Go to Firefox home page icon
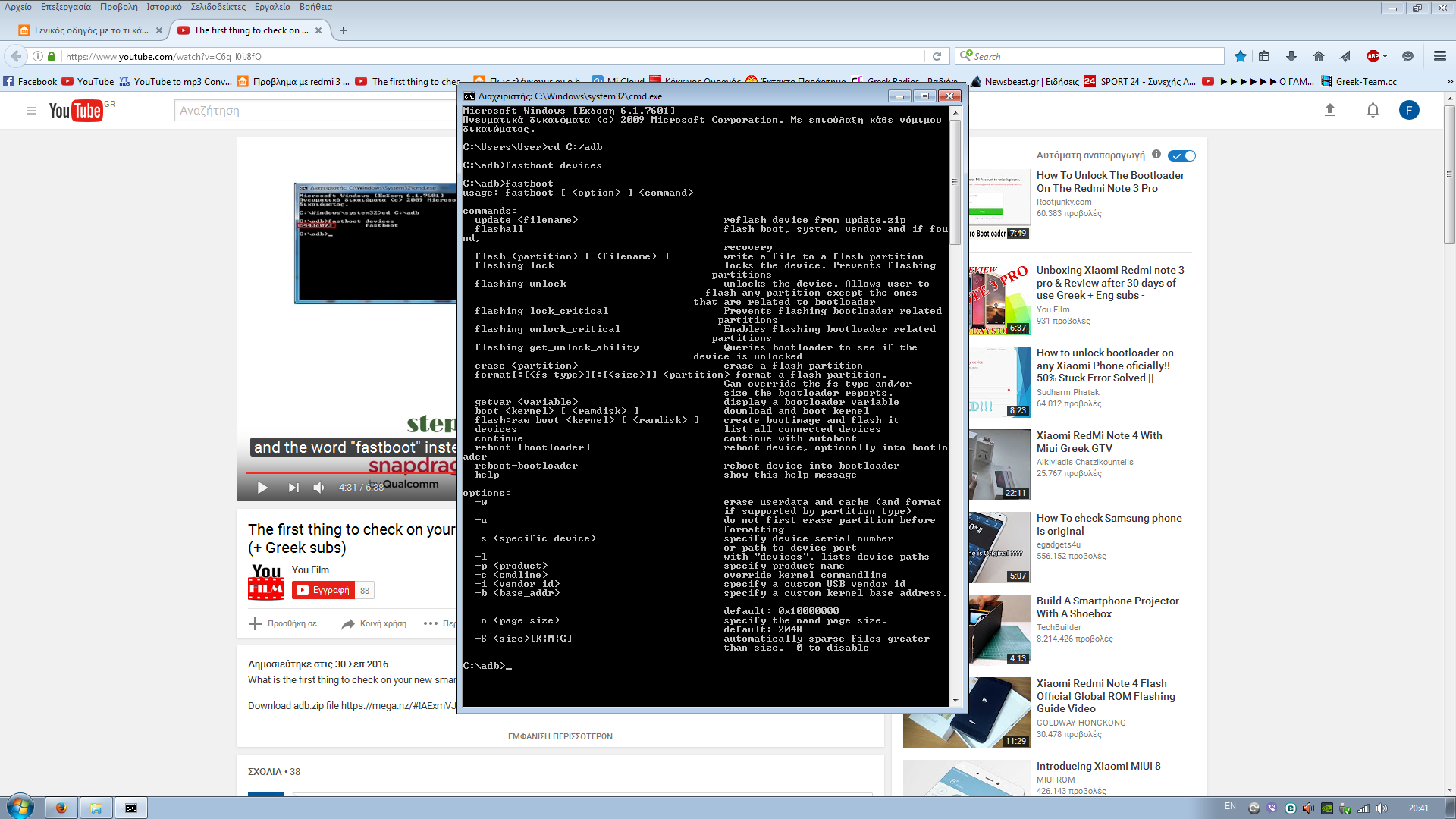 coord(1319,56)
